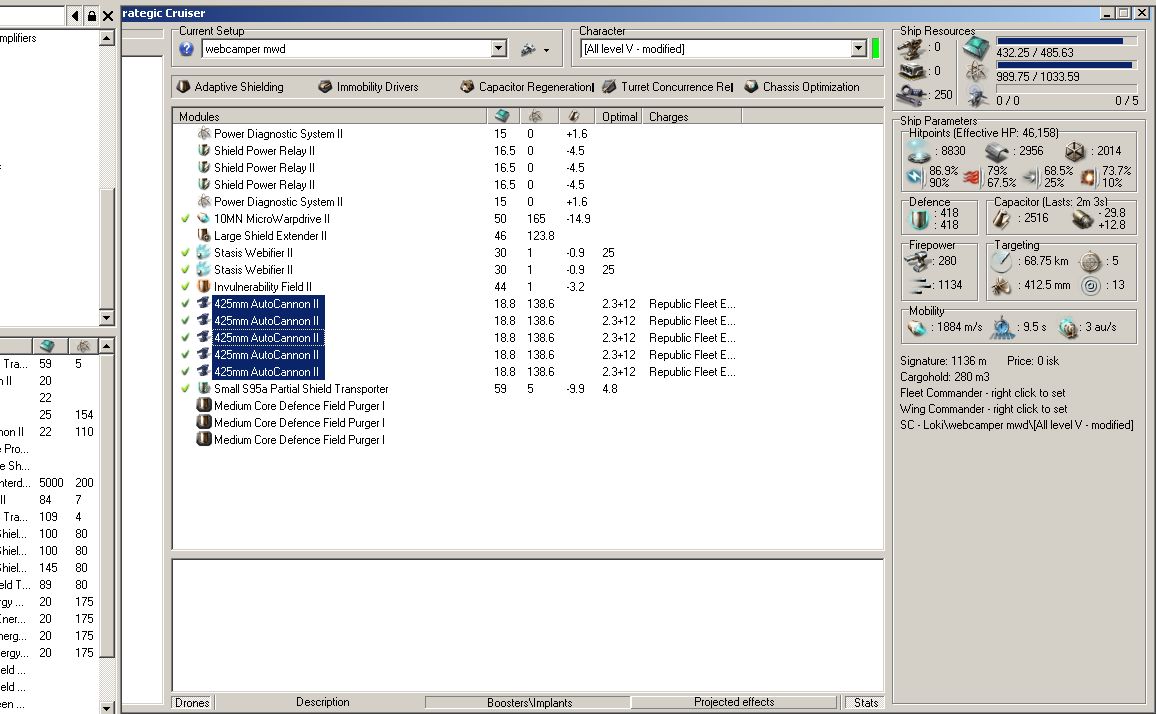This screenshot has width=1156, height=714.
Task: Click the armor hitpoints icon showing 2956
Action: 997,151
